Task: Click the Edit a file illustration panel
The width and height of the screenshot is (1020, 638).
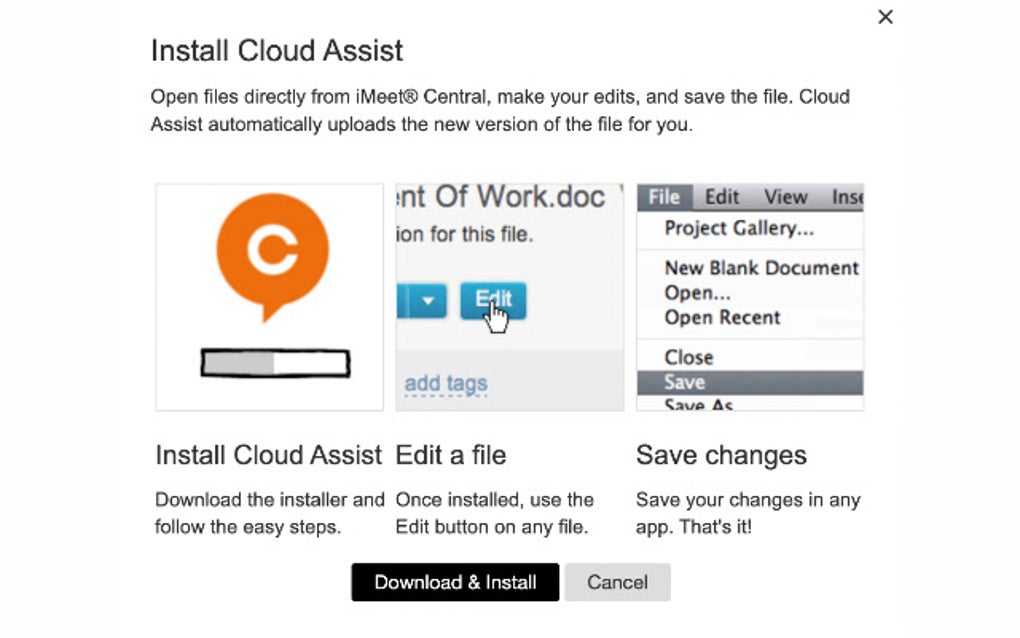Action: point(510,296)
